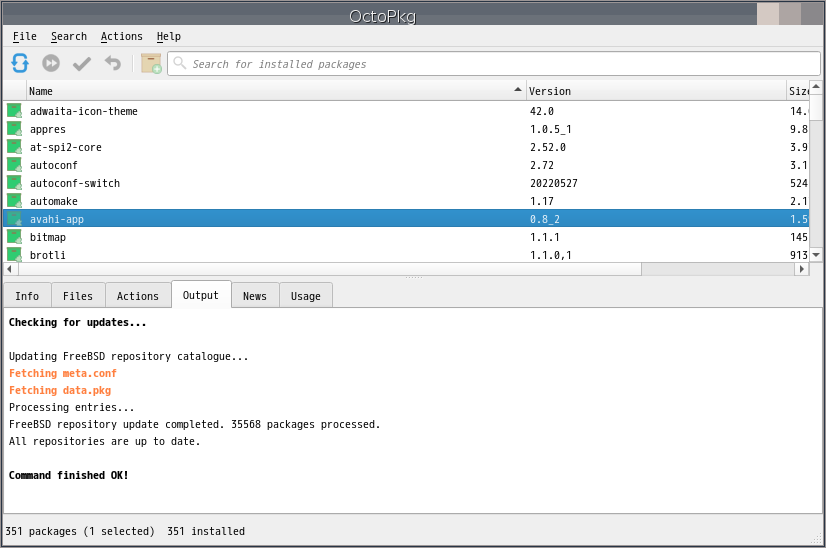The image size is (826, 548).
Task: Click the package icon beside adwaita-icon-theme
Action: tap(14, 111)
